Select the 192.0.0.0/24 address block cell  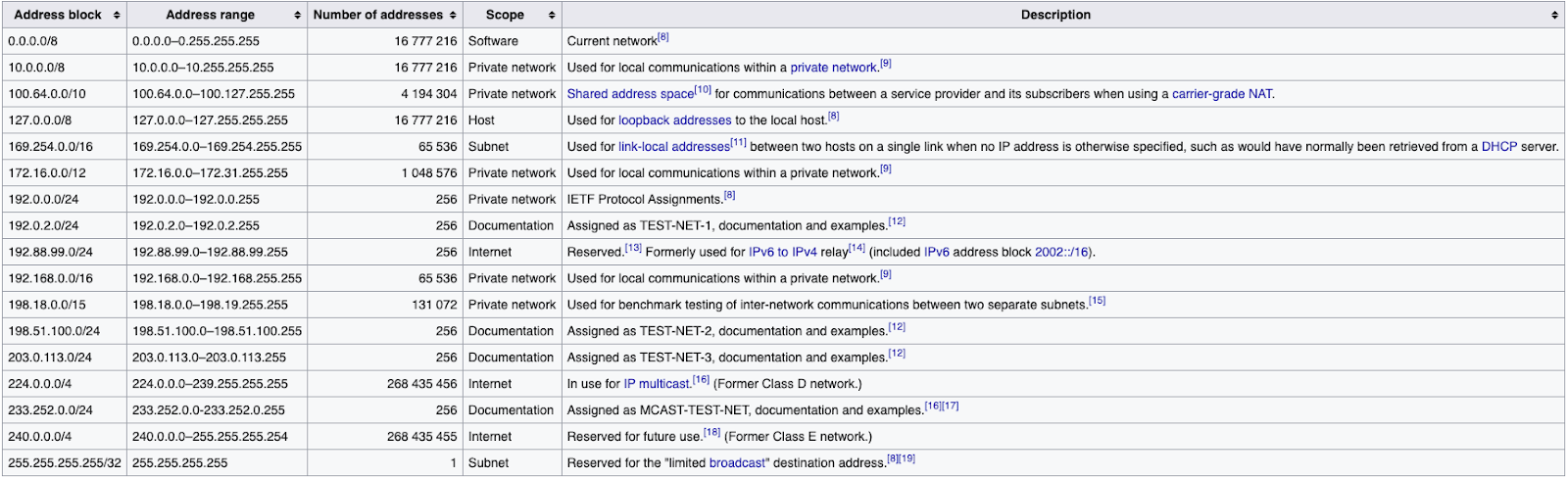(x=65, y=200)
